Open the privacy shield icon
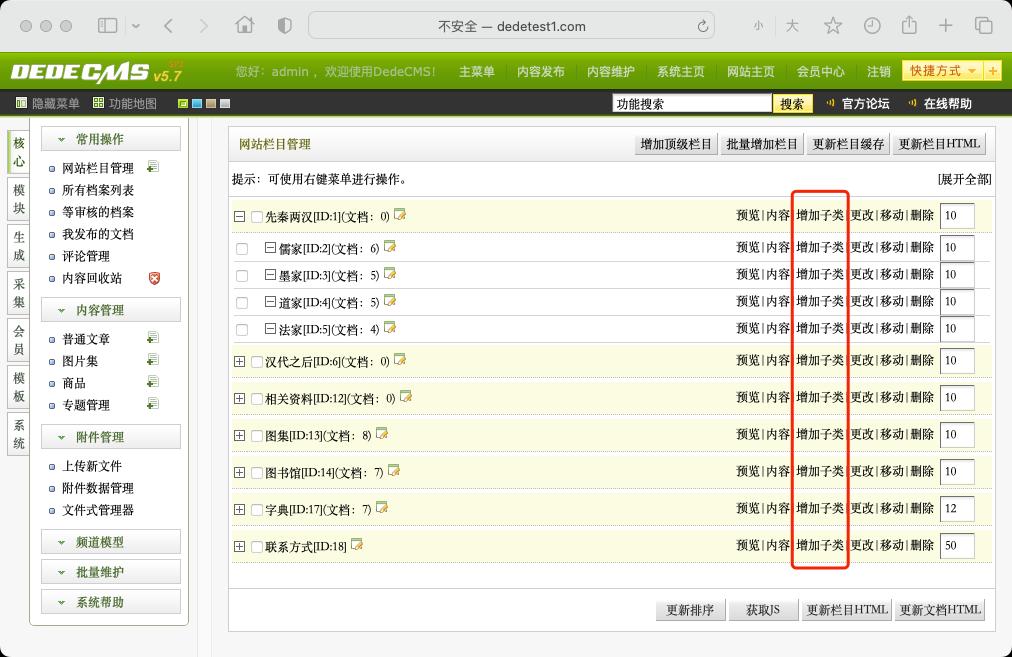1012x657 pixels. pos(285,26)
